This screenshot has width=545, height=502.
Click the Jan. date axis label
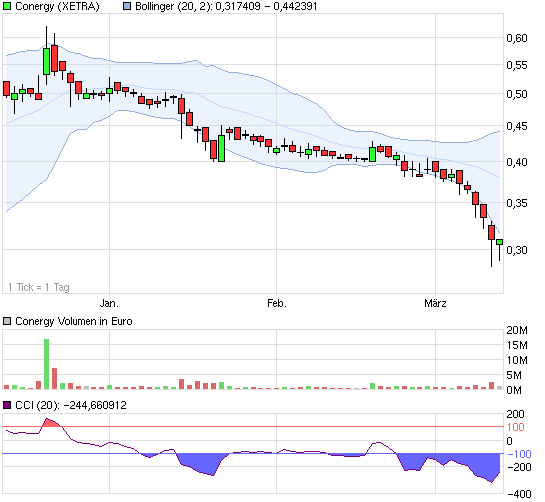click(109, 303)
